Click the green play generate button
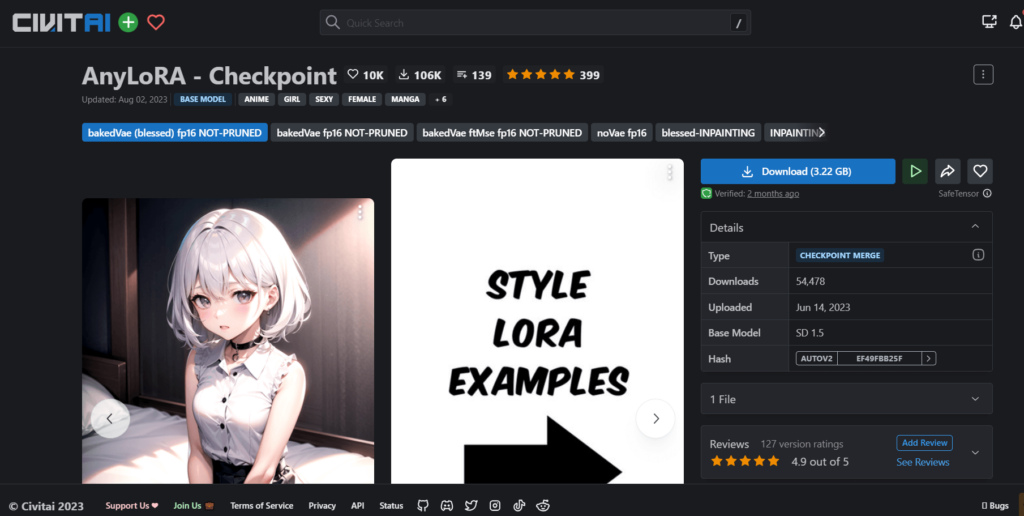The width and height of the screenshot is (1024, 516). click(x=914, y=171)
